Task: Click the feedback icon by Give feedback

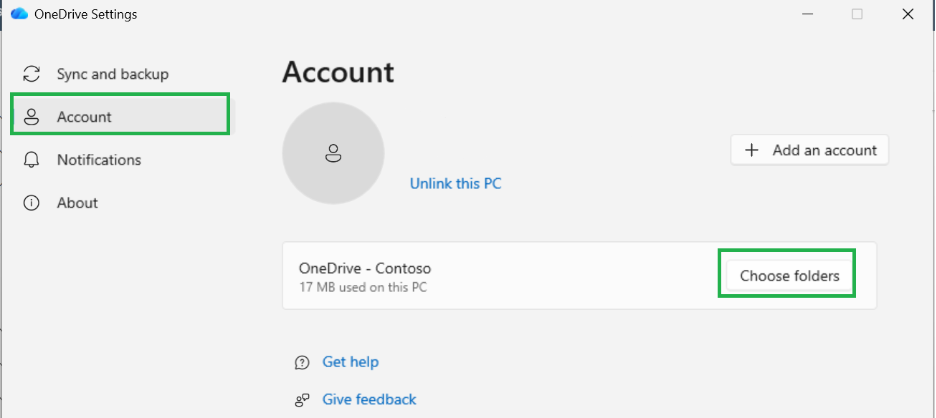Action: [303, 399]
